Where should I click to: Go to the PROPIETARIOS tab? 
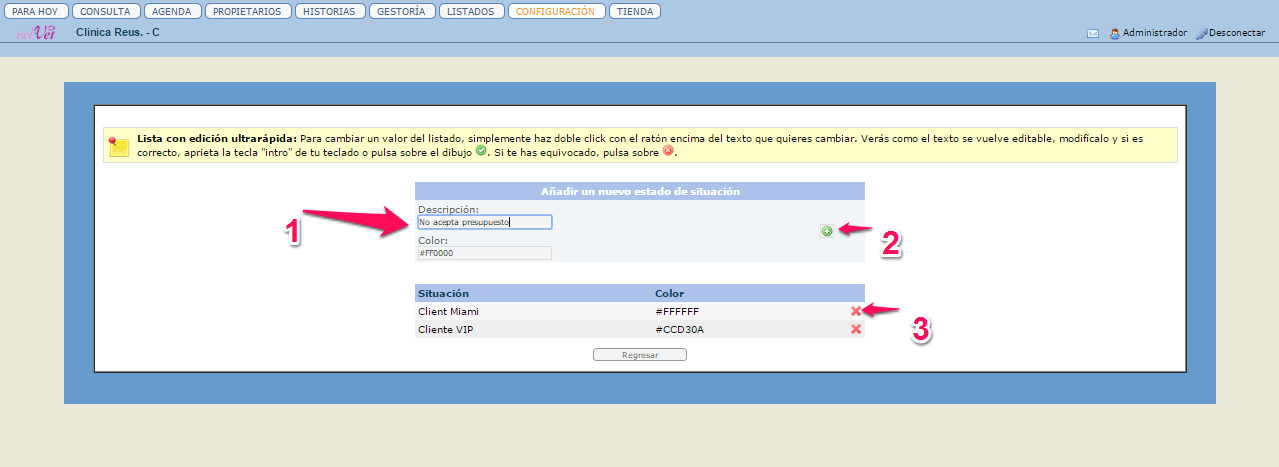[x=249, y=12]
